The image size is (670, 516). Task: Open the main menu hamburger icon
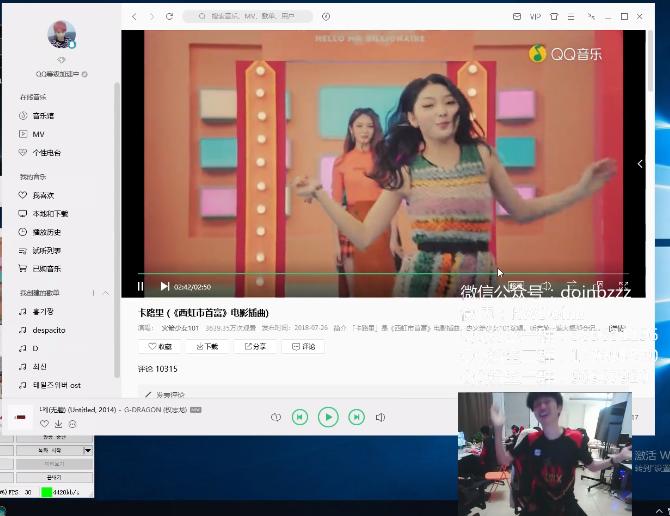(571, 17)
